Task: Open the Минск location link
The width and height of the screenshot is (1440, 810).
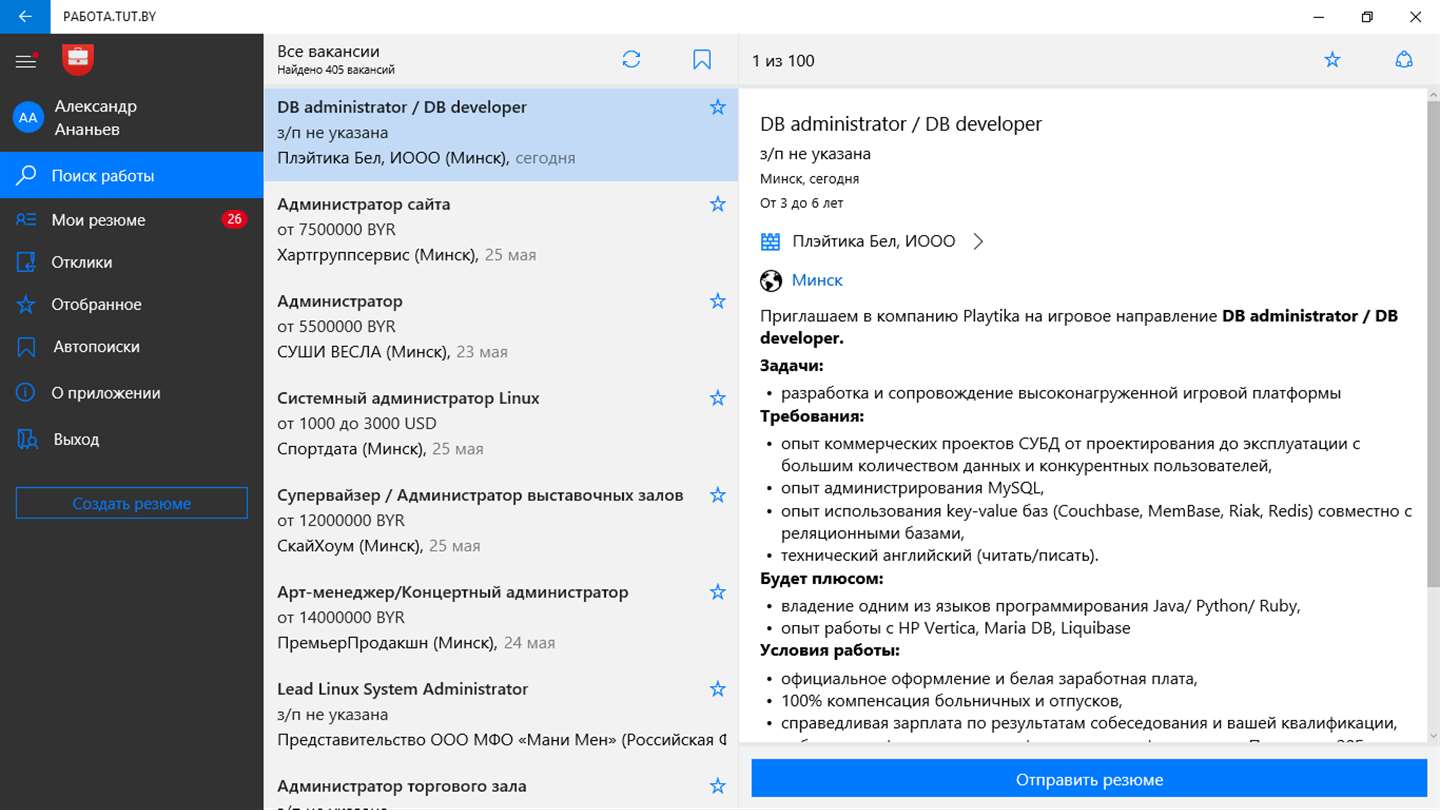Action: tap(817, 280)
